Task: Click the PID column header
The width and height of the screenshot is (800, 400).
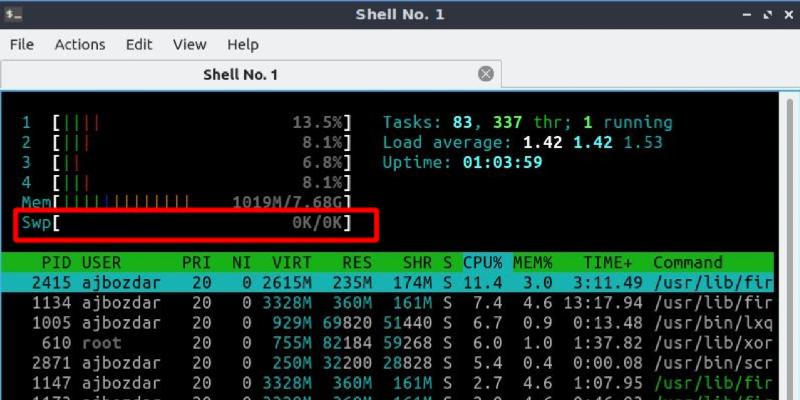Action: (x=56, y=262)
